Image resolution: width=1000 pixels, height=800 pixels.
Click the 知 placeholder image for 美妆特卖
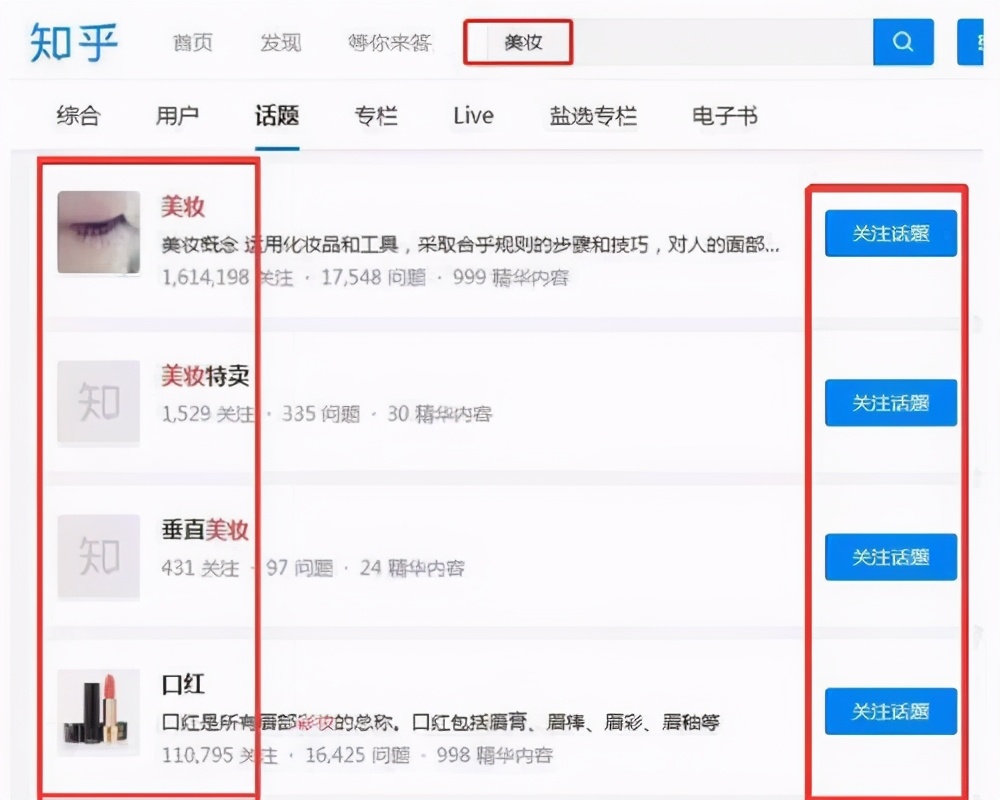[97, 401]
